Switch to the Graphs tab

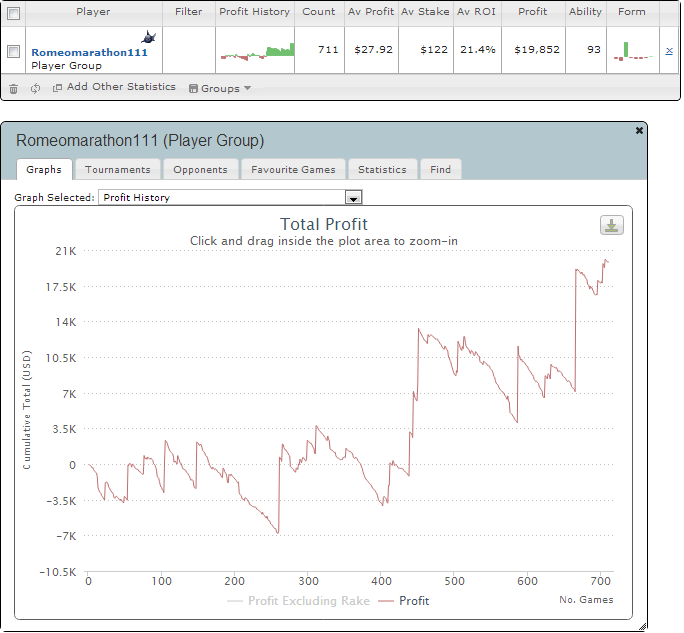click(x=44, y=169)
